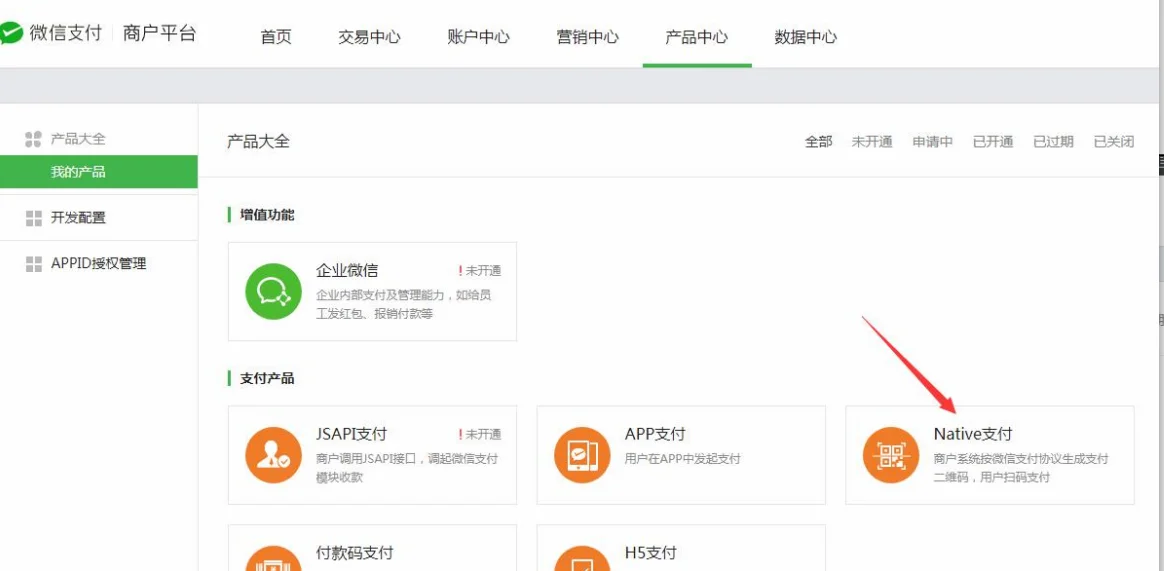Click the WeChat Pay logo icon

tap(11, 33)
